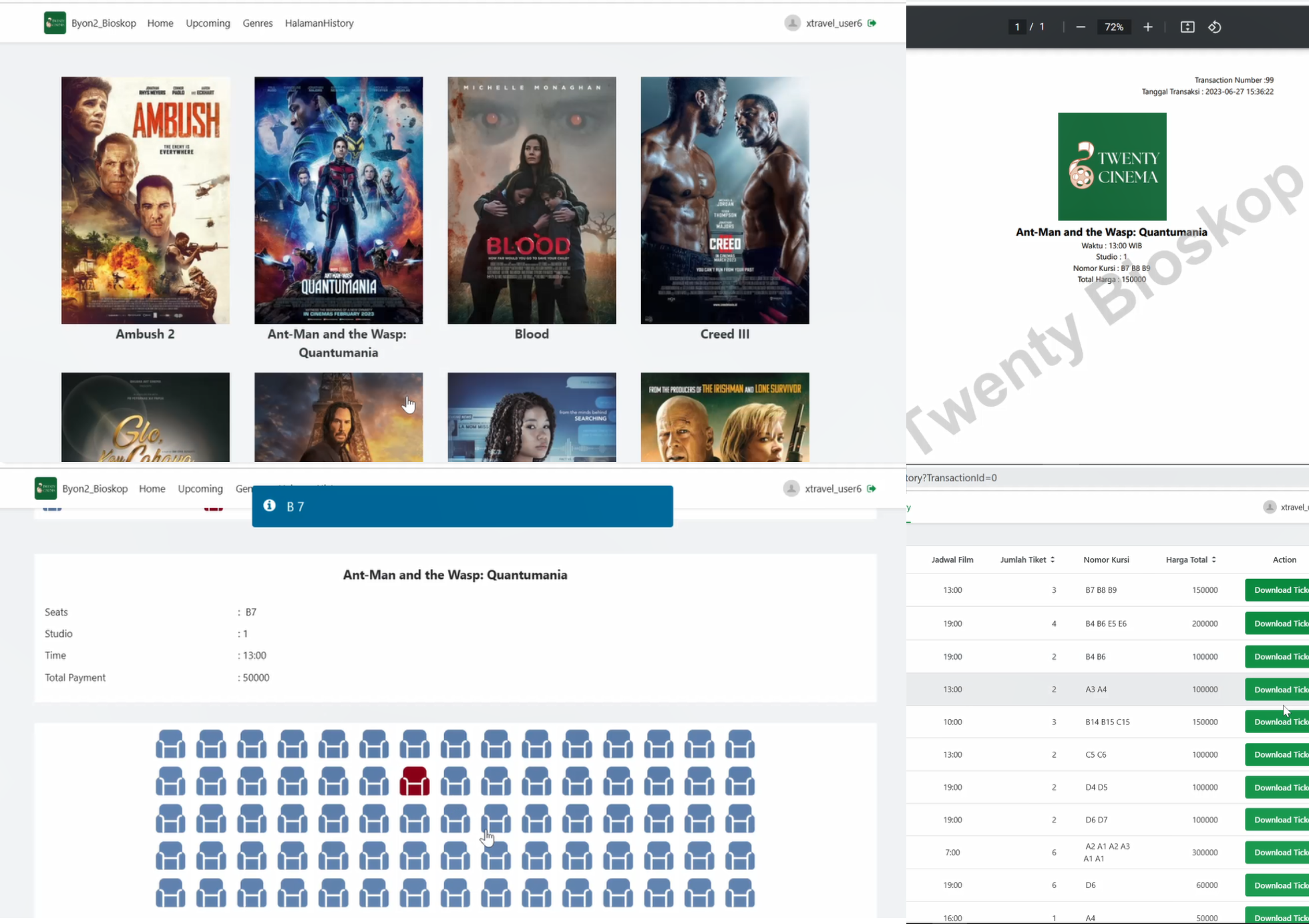Click the PDF page number field
This screenshot has width=1309, height=924.
coord(1016,27)
